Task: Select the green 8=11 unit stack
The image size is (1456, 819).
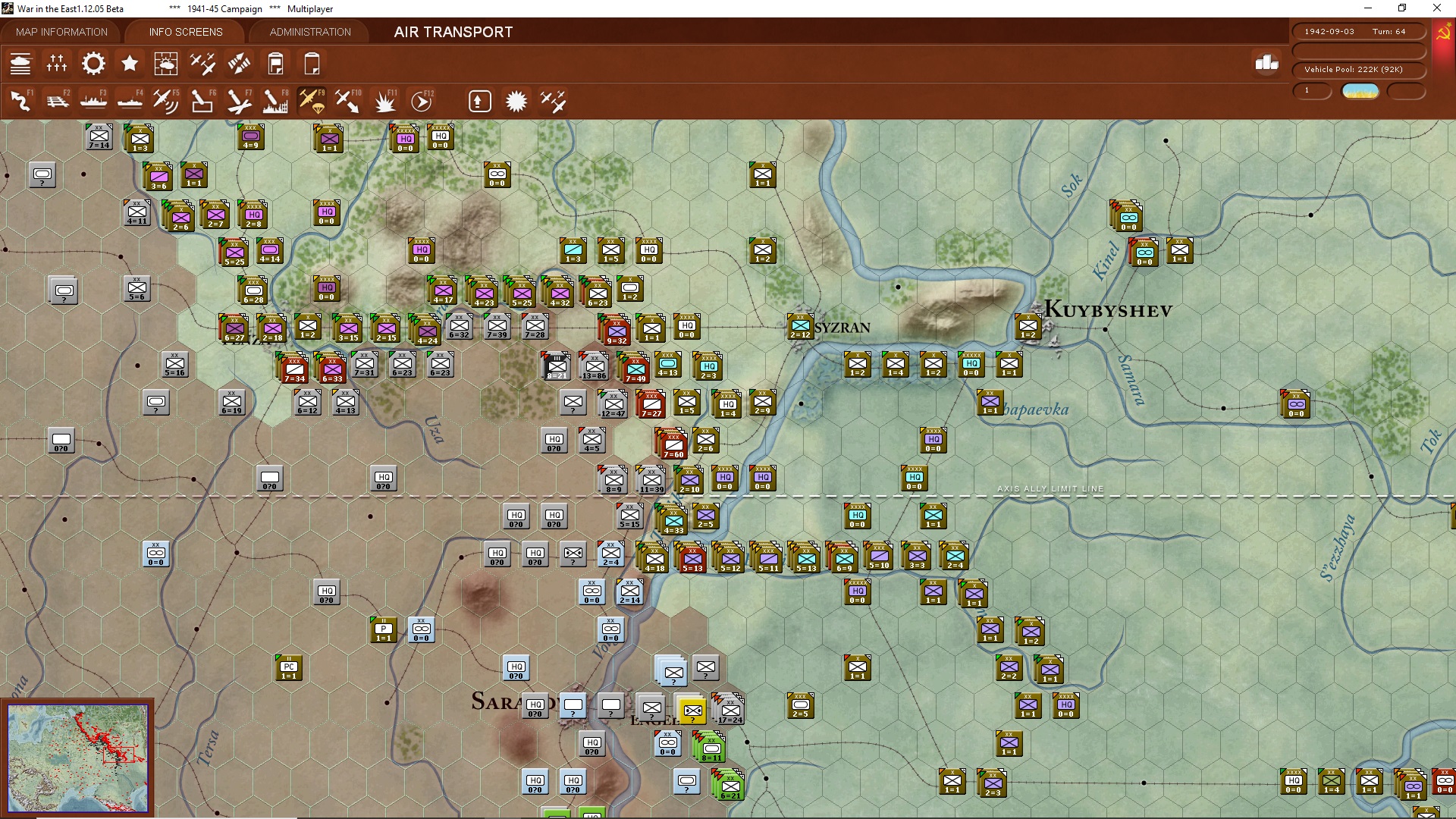Action: pos(711,748)
